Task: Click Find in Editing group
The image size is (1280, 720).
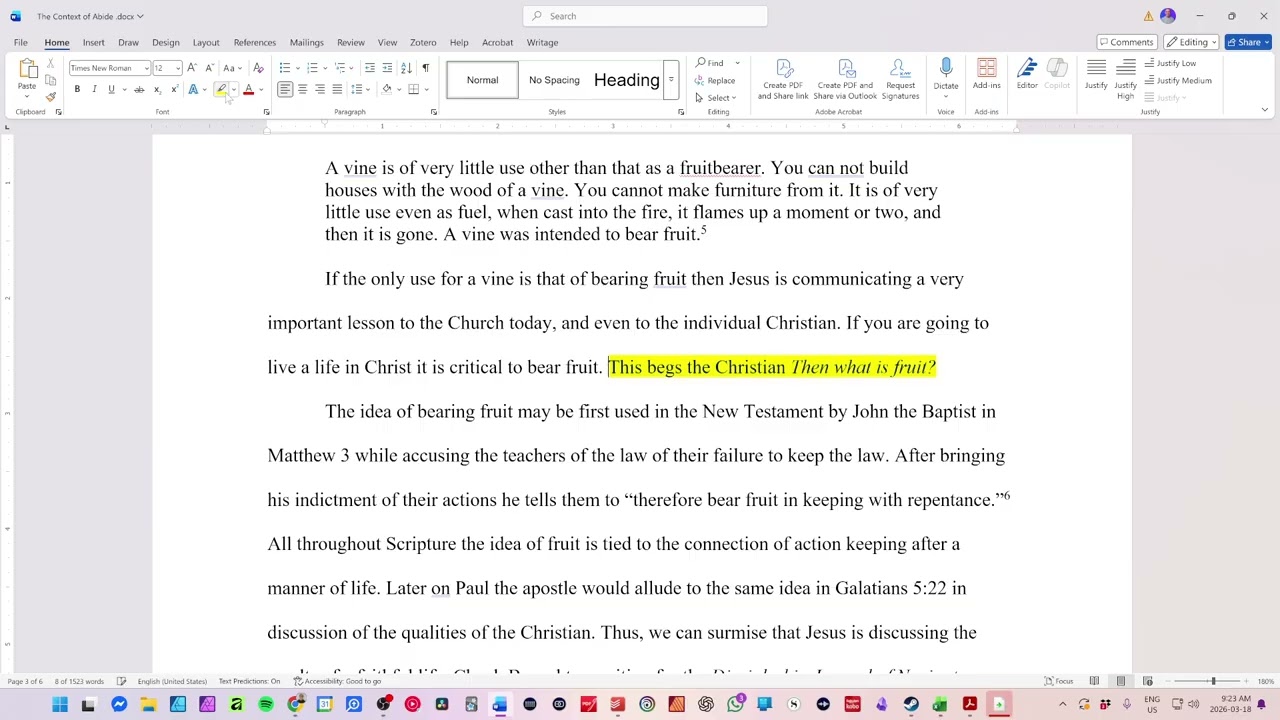Action: (x=711, y=63)
